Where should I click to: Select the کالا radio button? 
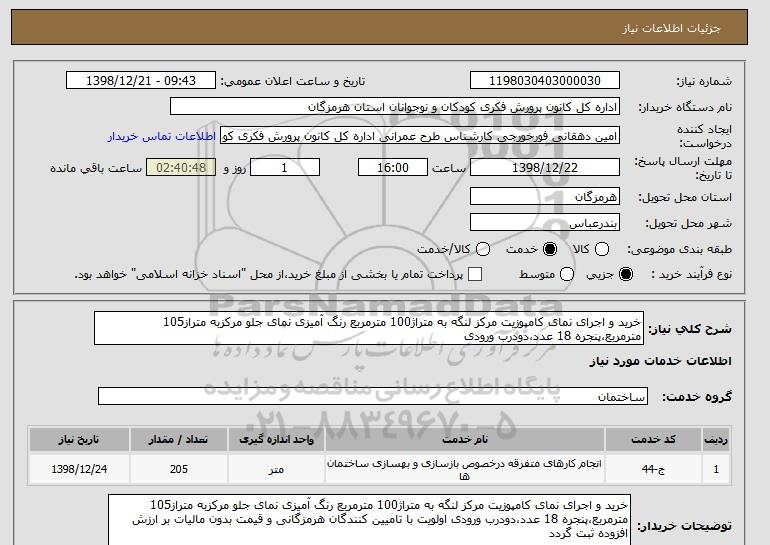tap(602, 249)
